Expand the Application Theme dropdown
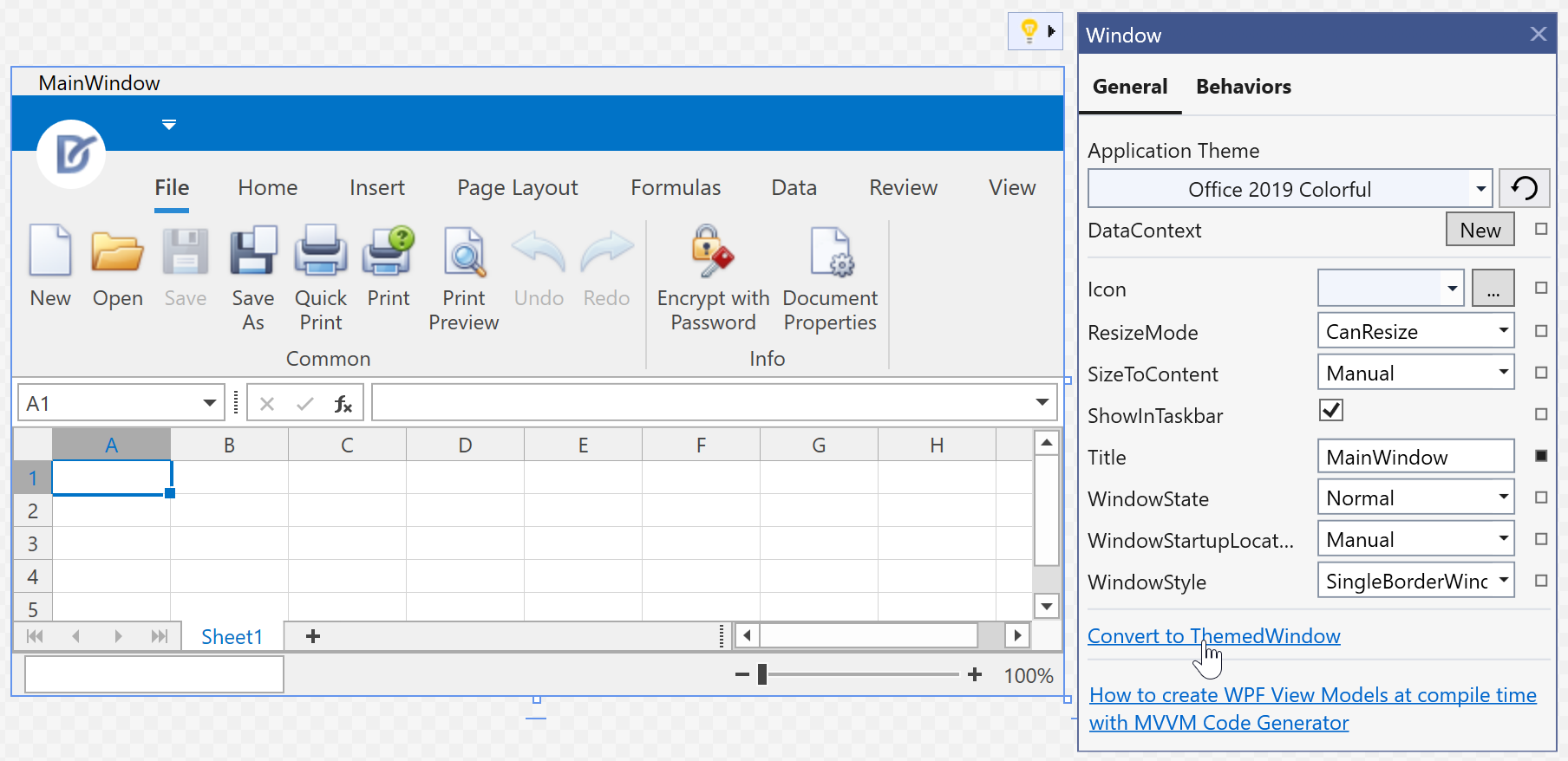Viewport: 1568px width, 761px height. 1480,189
